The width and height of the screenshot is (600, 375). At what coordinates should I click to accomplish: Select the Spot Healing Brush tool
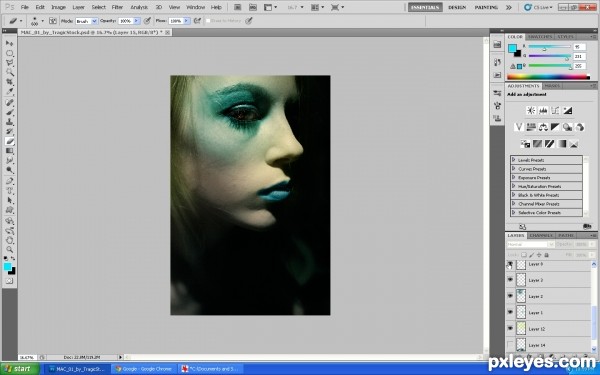[10, 103]
